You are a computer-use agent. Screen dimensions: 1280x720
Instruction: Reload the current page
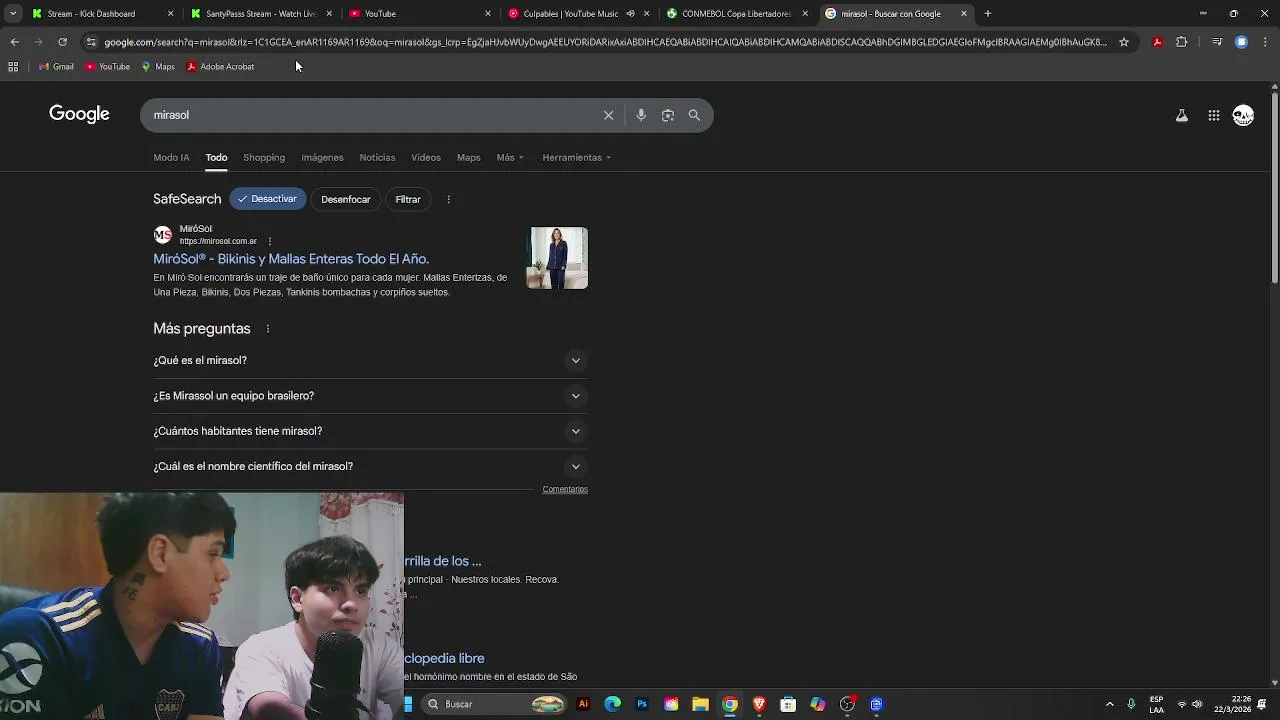coord(62,42)
